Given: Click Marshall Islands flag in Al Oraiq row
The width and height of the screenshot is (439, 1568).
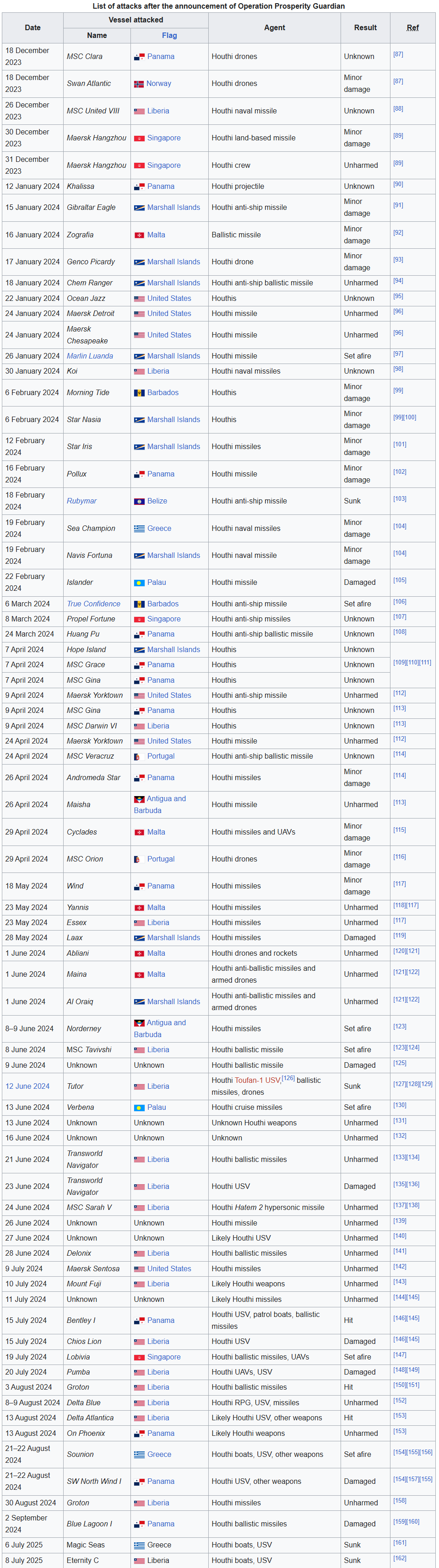Looking at the screenshot, I should pyautogui.click(x=139, y=1002).
